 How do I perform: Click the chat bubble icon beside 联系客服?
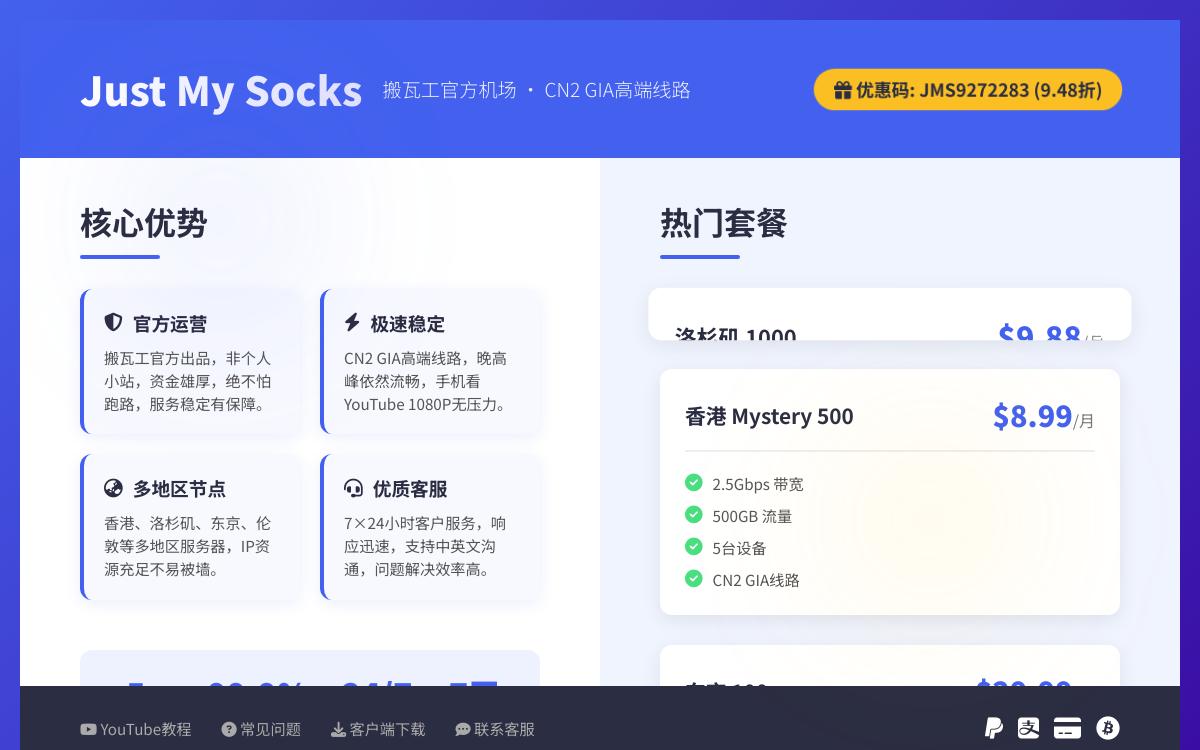[x=462, y=729]
